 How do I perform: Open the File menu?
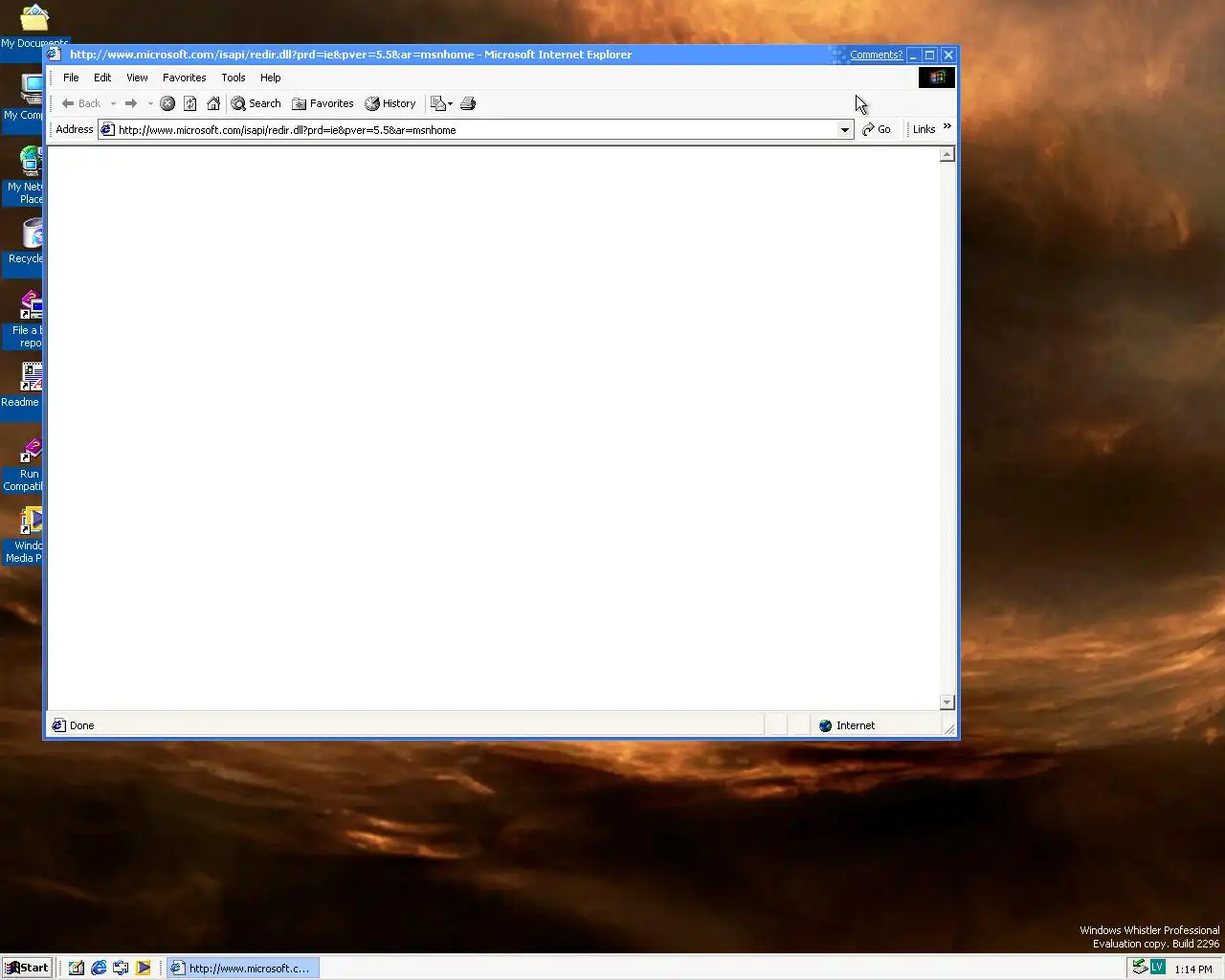click(x=71, y=78)
